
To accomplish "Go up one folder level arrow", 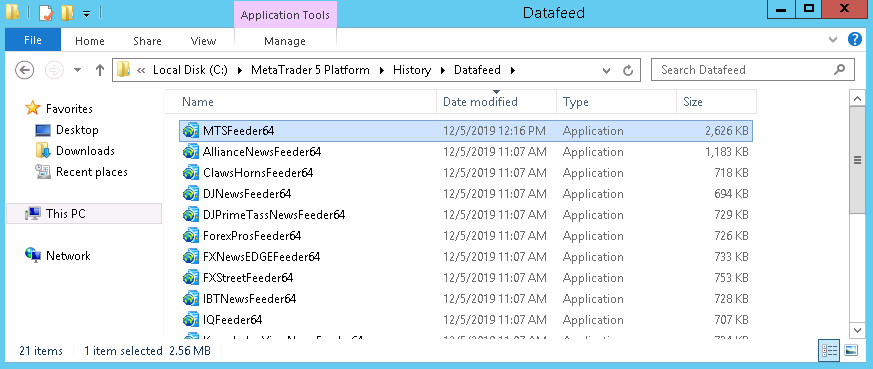I will (x=100, y=70).
